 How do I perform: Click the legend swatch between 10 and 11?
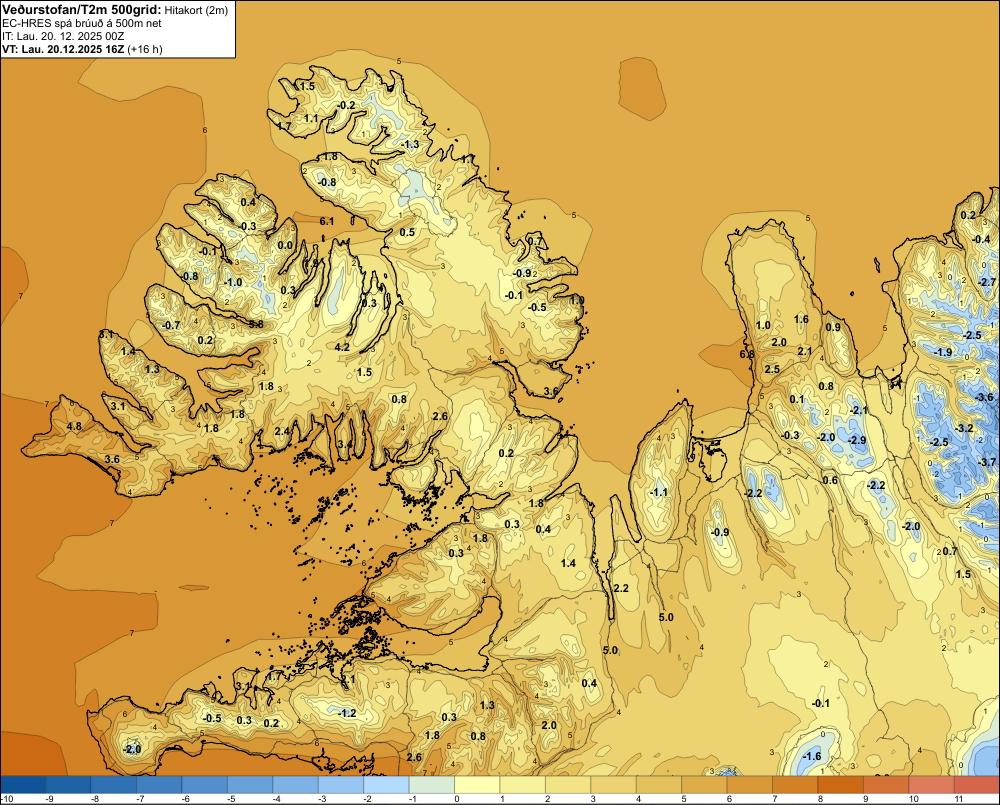click(x=931, y=785)
